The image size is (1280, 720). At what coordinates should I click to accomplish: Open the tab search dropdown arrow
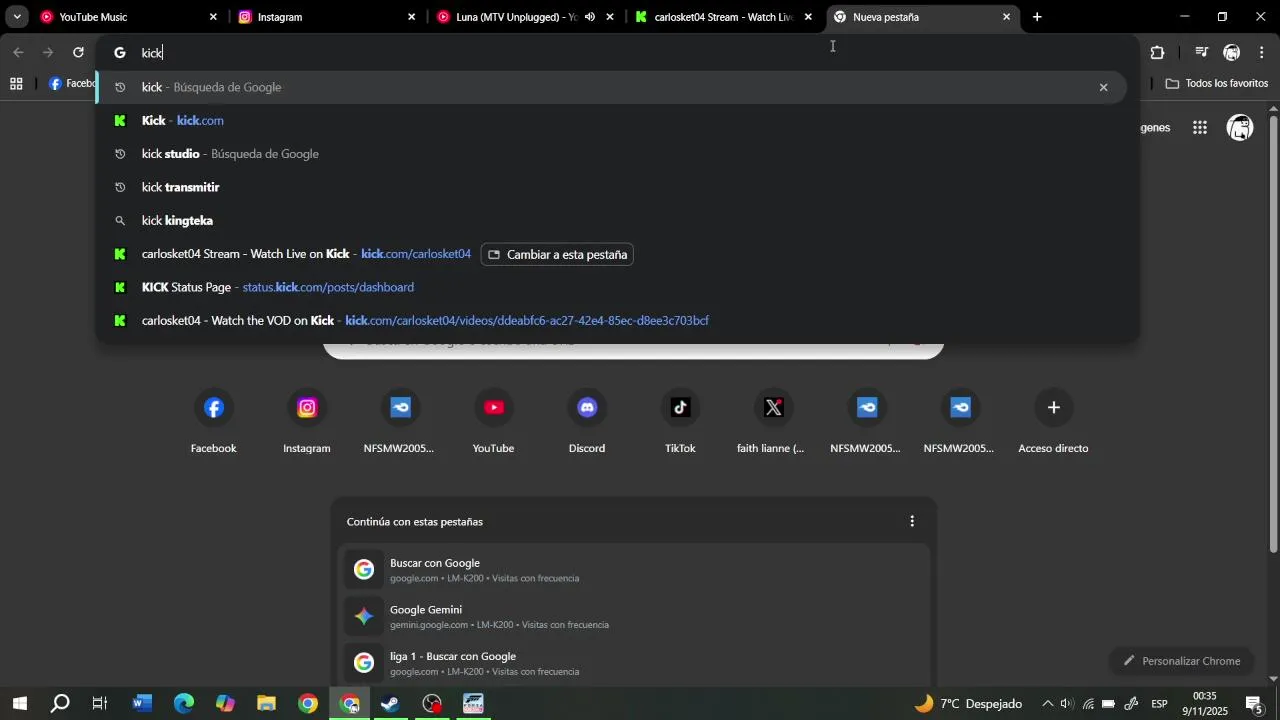(x=17, y=17)
